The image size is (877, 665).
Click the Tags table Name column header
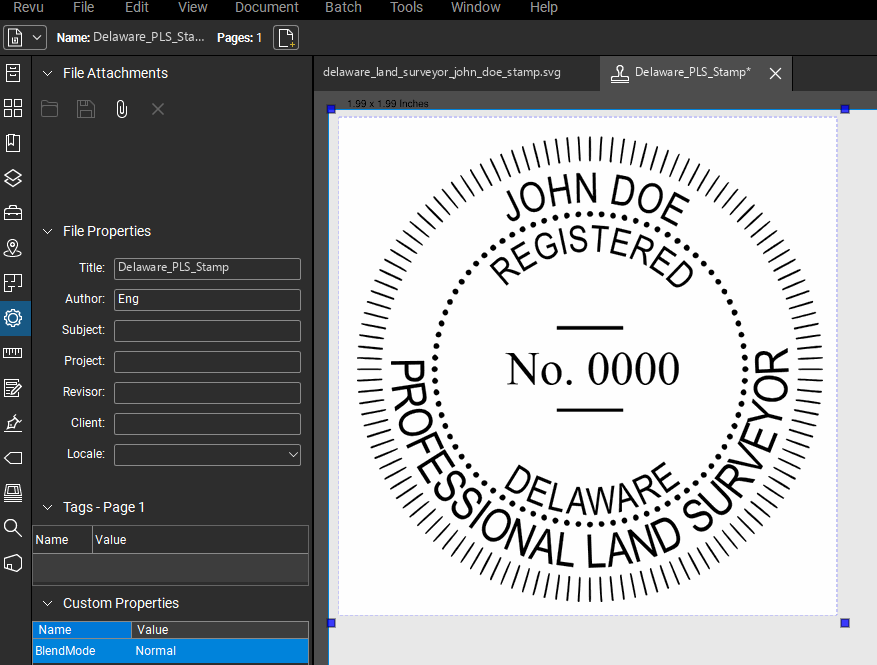[x=62, y=540]
